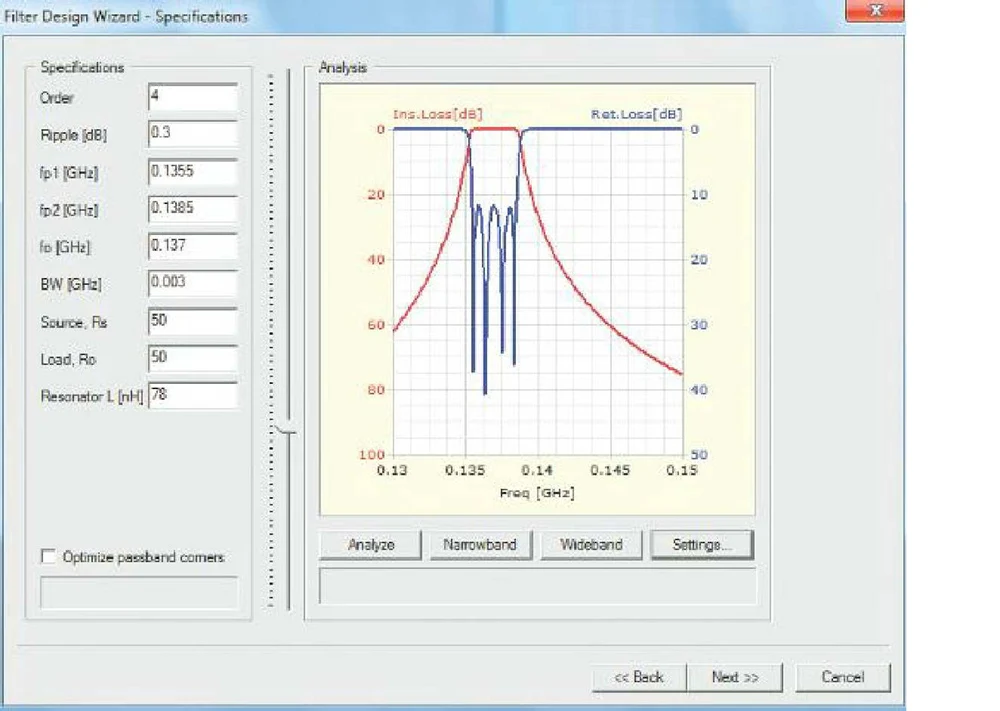1000x711 pixels.
Task: Switch plot to Narrowband view
Action: [x=480, y=545]
